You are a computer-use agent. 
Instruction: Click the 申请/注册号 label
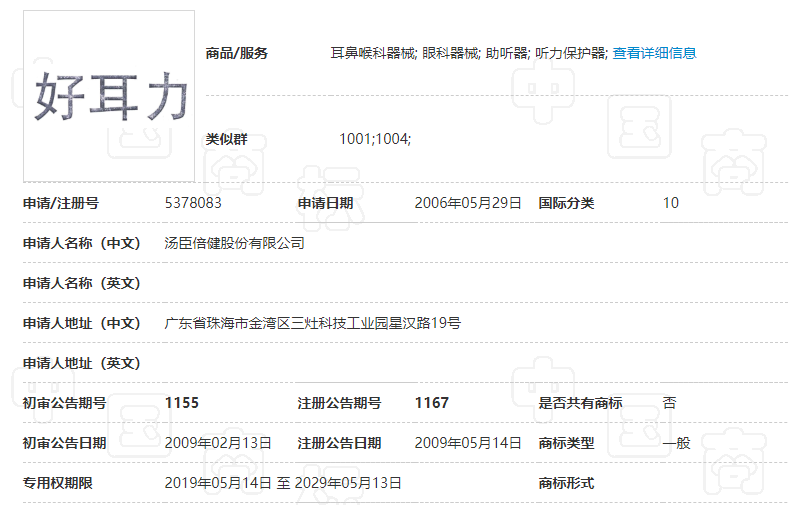[x=61, y=203]
